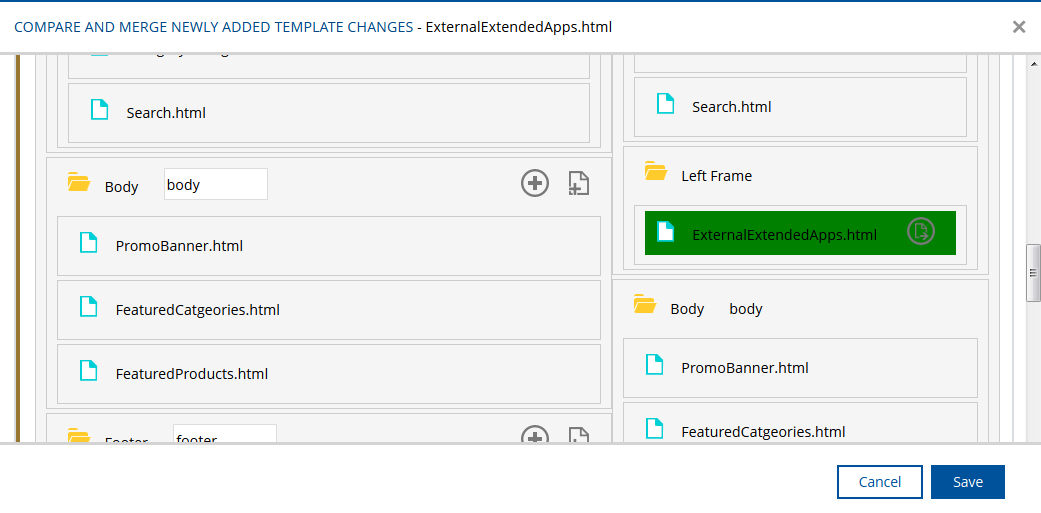Collapse the left Body folder
This screenshot has width=1041, height=513.
coord(78,183)
